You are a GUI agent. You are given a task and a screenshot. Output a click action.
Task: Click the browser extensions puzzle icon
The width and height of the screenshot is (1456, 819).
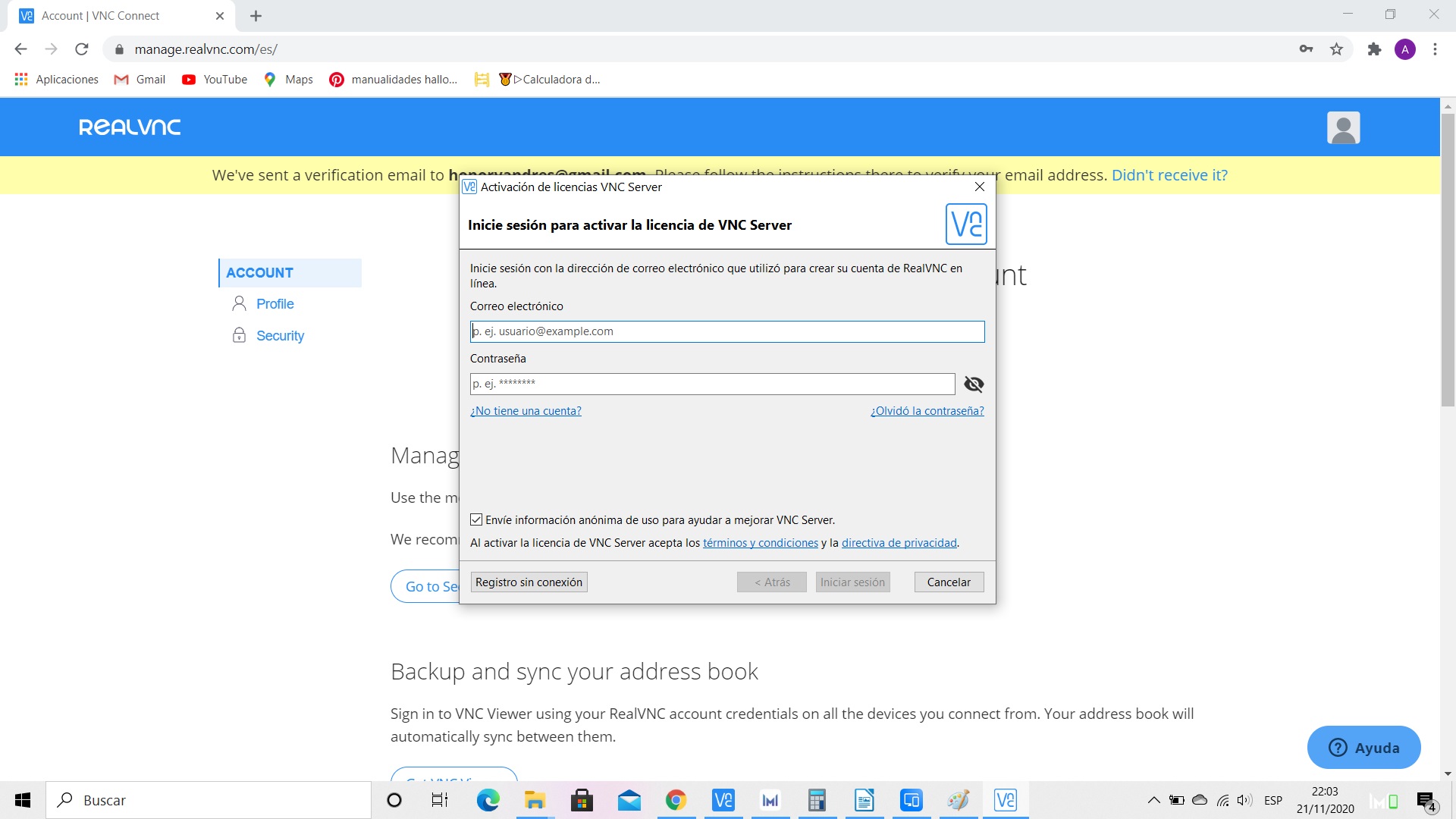(1374, 49)
